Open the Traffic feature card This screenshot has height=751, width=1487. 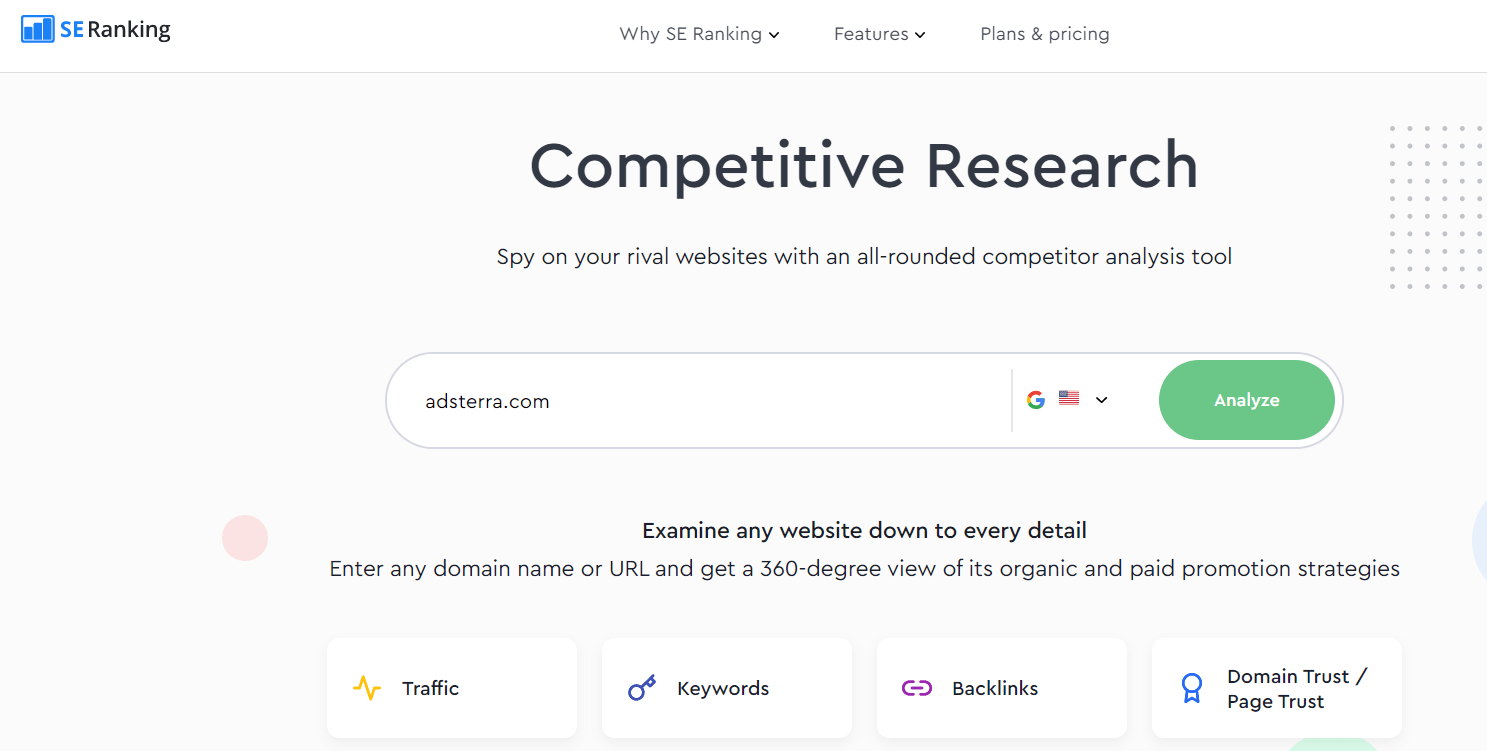tap(451, 688)
